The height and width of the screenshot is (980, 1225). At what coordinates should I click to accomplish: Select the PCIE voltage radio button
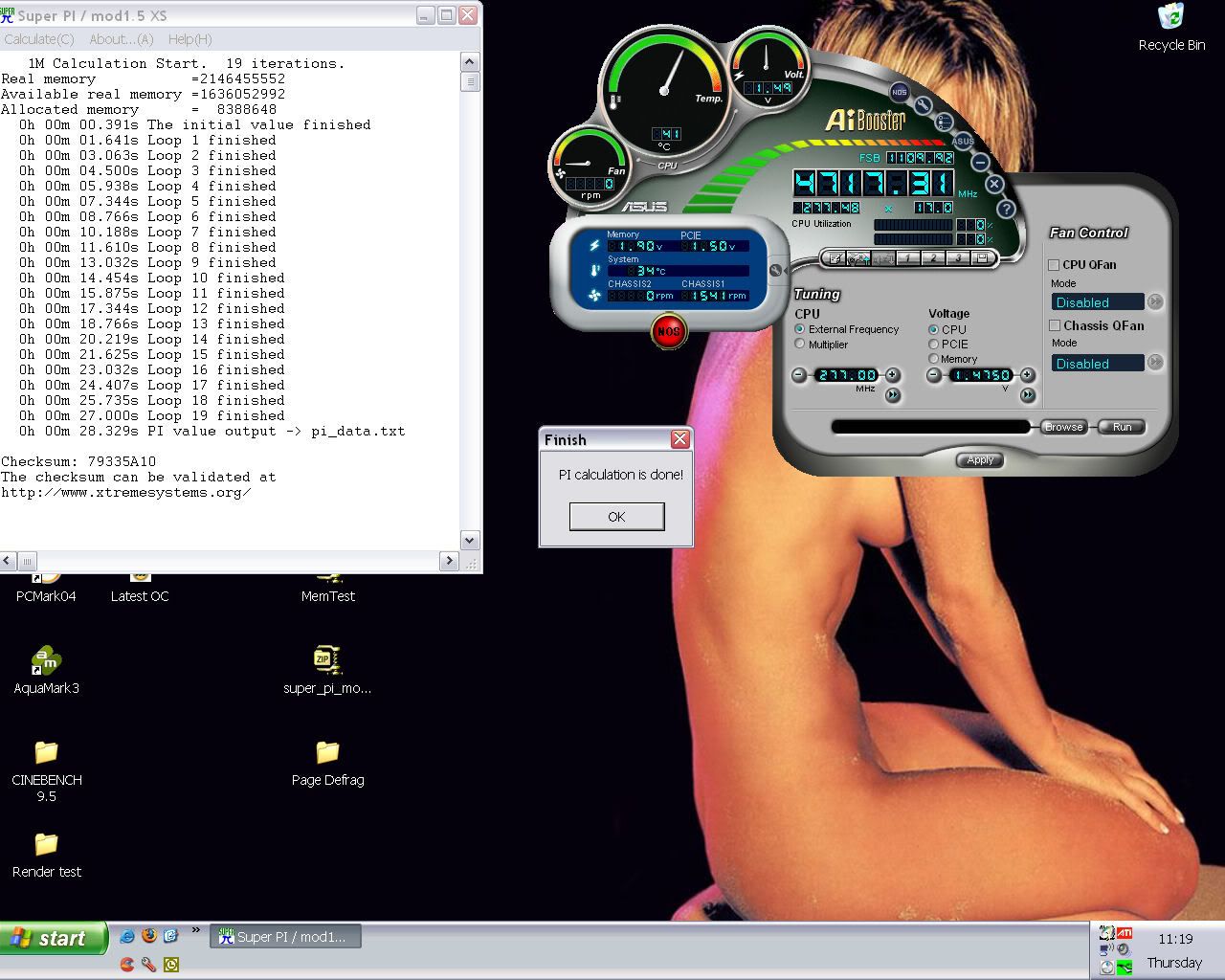click(x=933, y=344)
